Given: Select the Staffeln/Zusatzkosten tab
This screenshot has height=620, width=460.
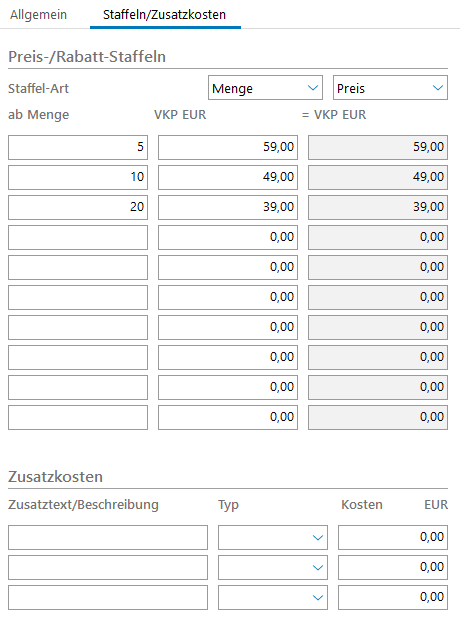Looking at the screenshot, I should (x=165, y=15).
